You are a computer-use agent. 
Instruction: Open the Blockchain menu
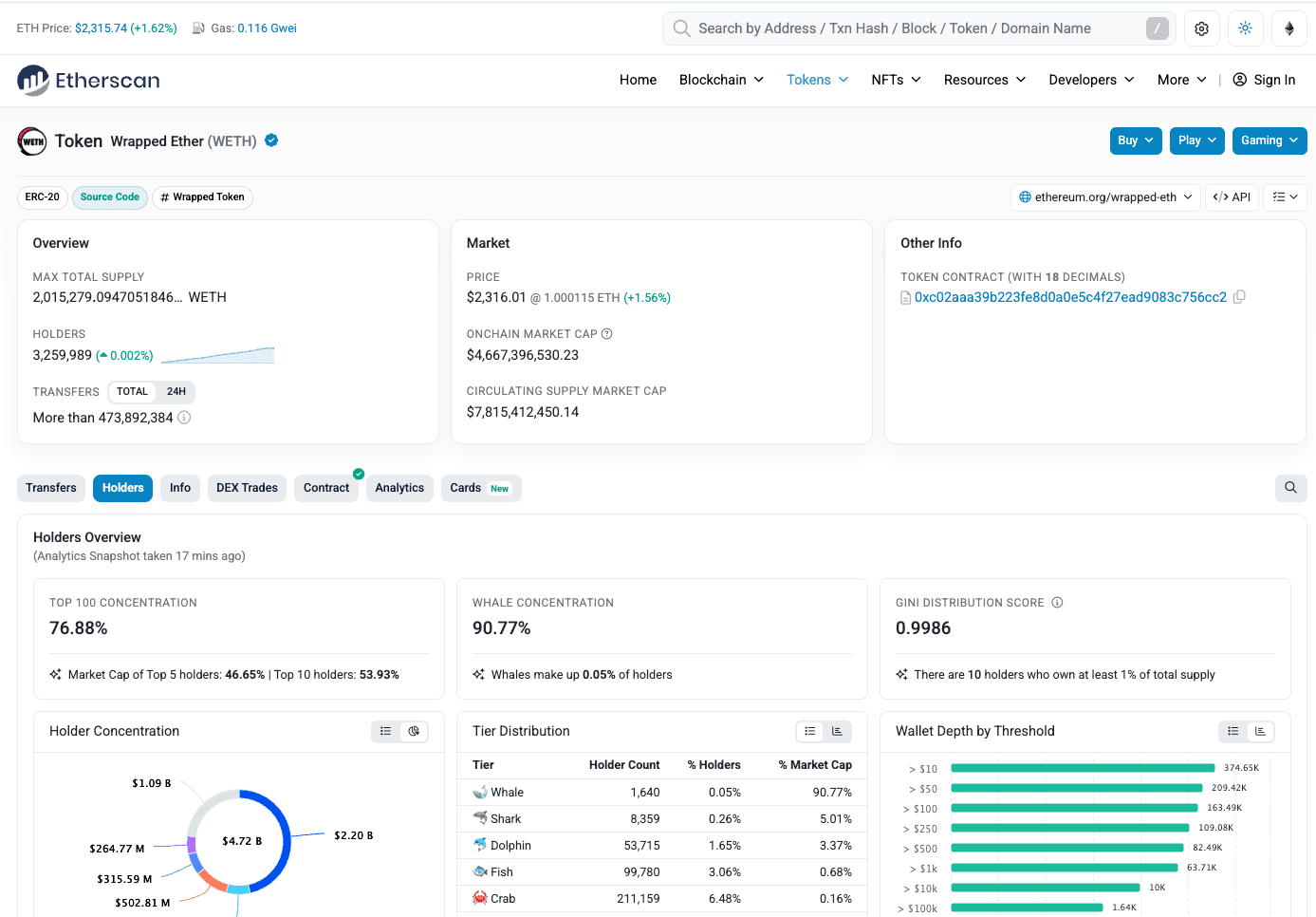(721, 80)
